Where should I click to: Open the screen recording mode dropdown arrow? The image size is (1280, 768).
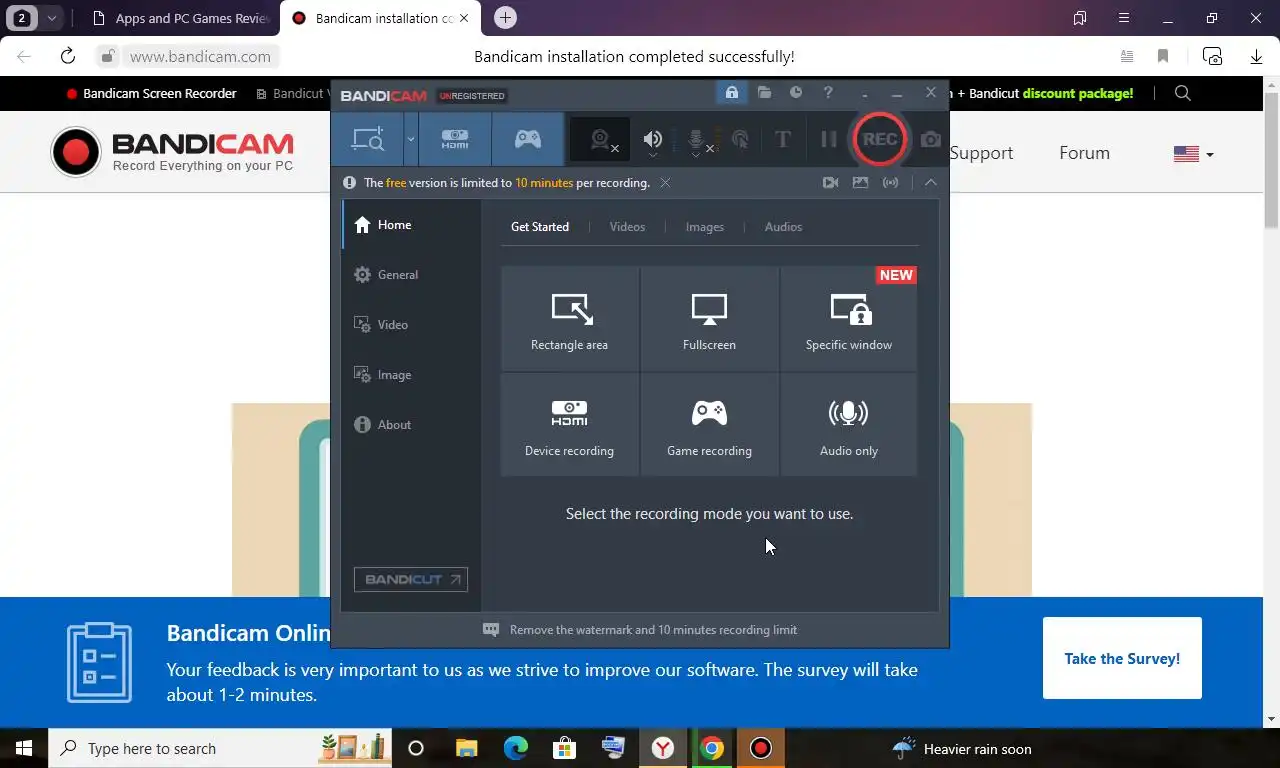[410, 140]
